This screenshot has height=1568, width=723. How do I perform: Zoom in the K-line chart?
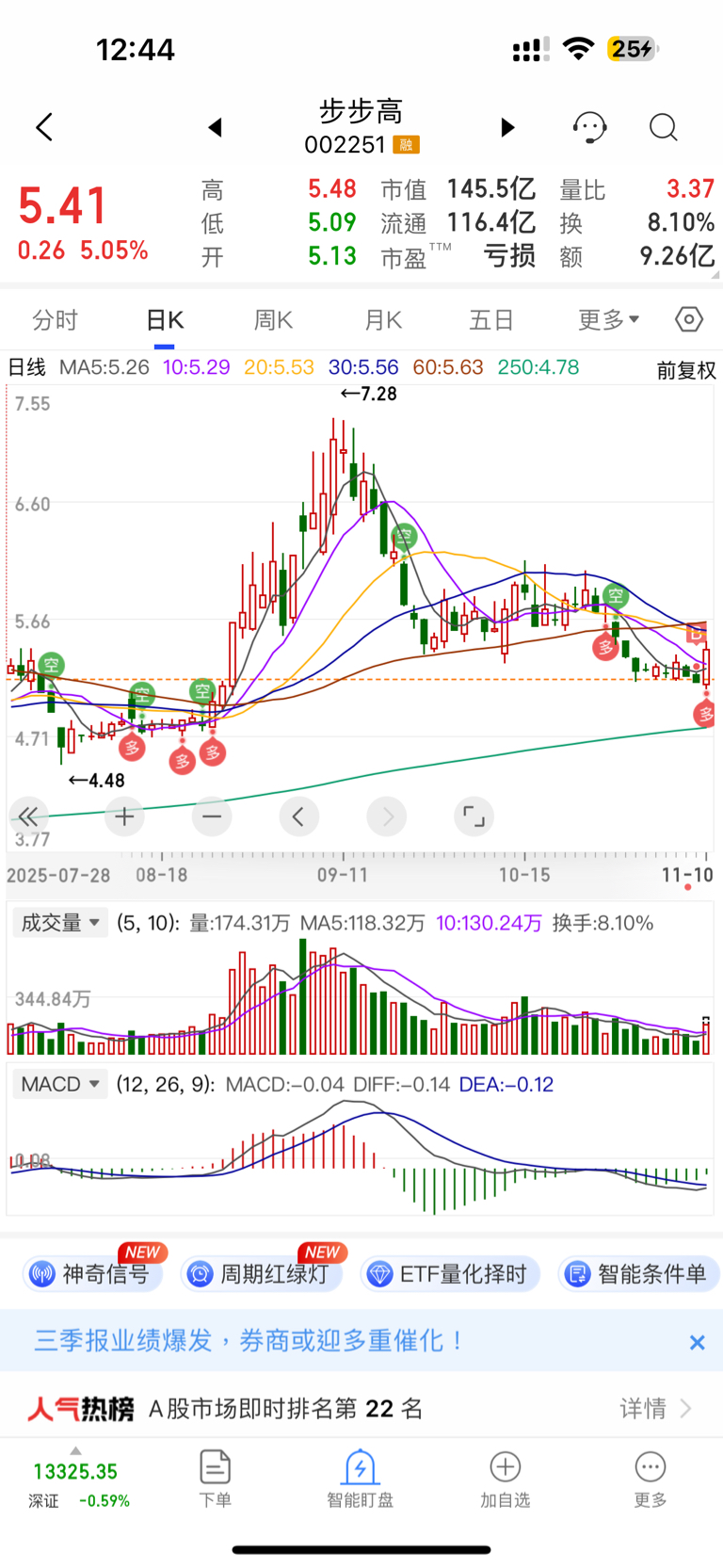pyautogui.click(x=124, y=816)
